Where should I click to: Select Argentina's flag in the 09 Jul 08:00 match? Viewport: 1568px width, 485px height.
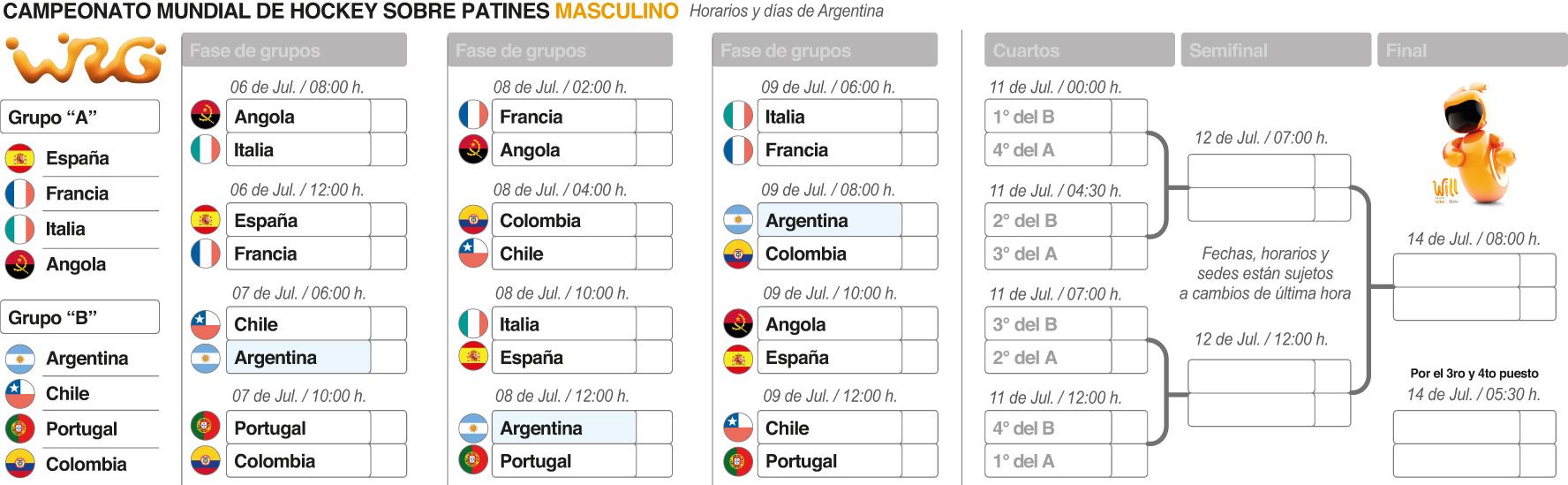(x=738, y=220)
